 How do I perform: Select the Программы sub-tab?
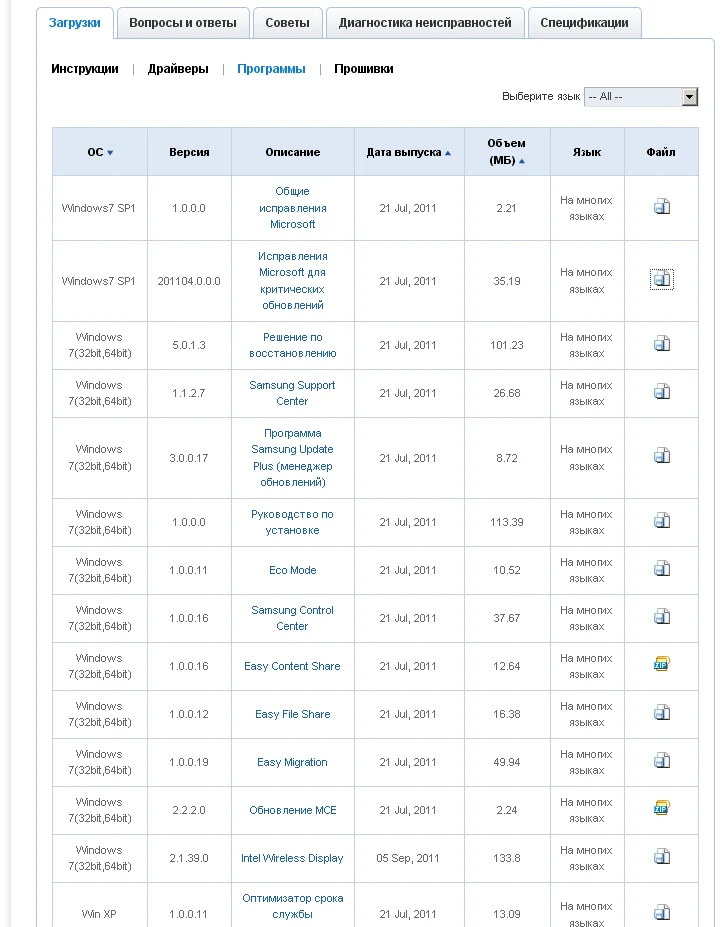[271, 69]
